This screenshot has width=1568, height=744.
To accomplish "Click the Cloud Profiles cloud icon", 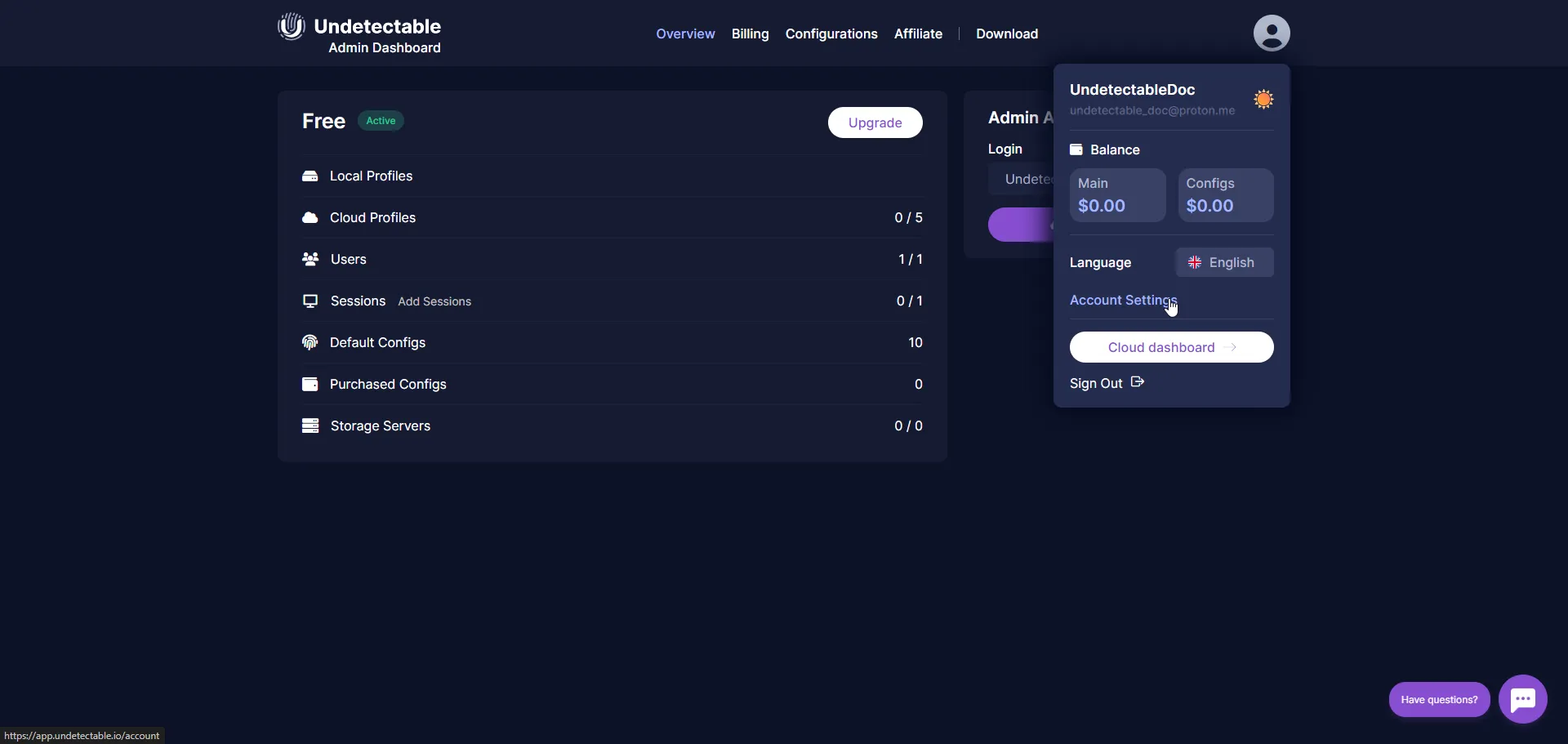I will 310,217.
